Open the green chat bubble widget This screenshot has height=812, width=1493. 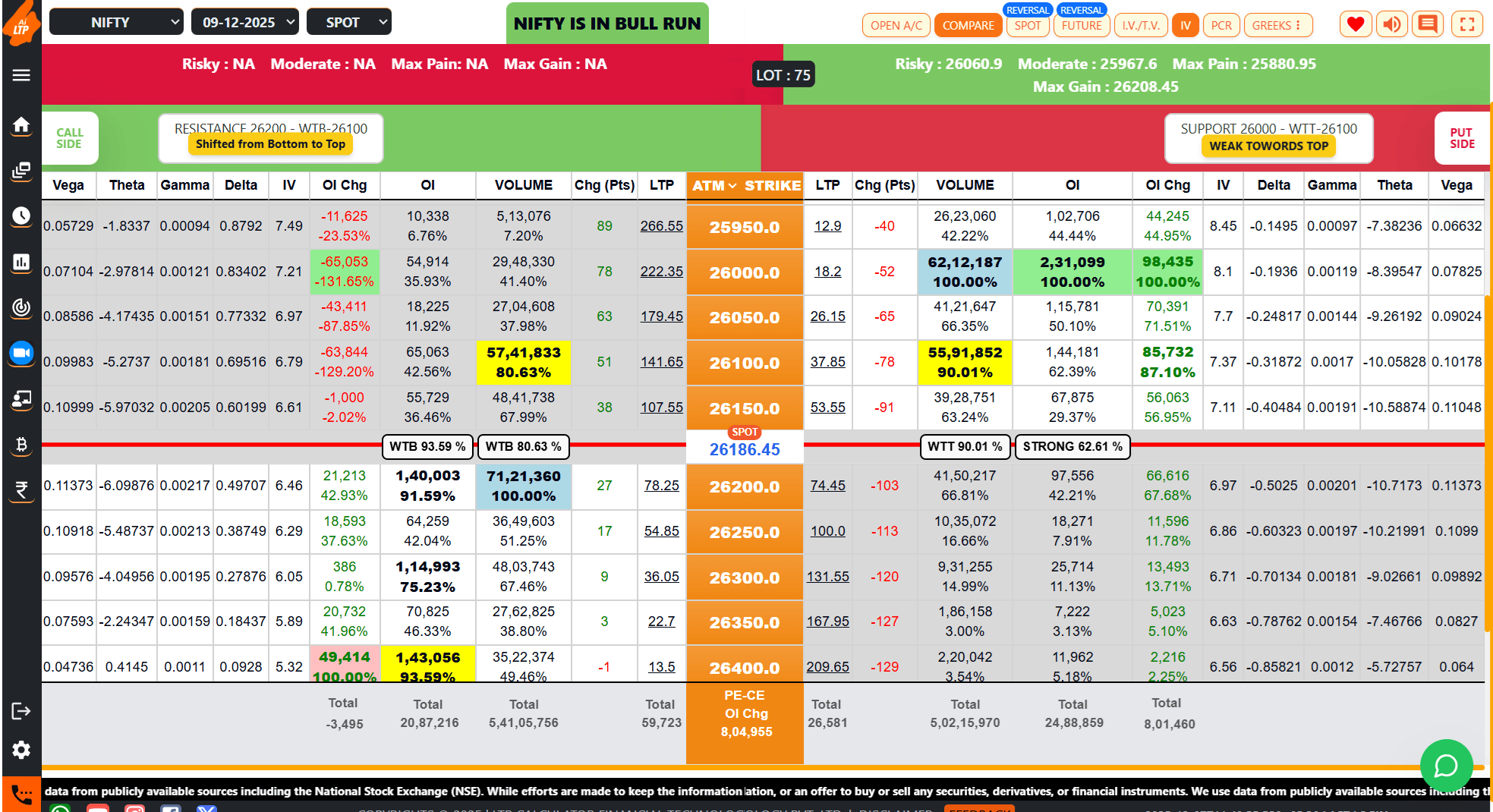coord(1446,765)
